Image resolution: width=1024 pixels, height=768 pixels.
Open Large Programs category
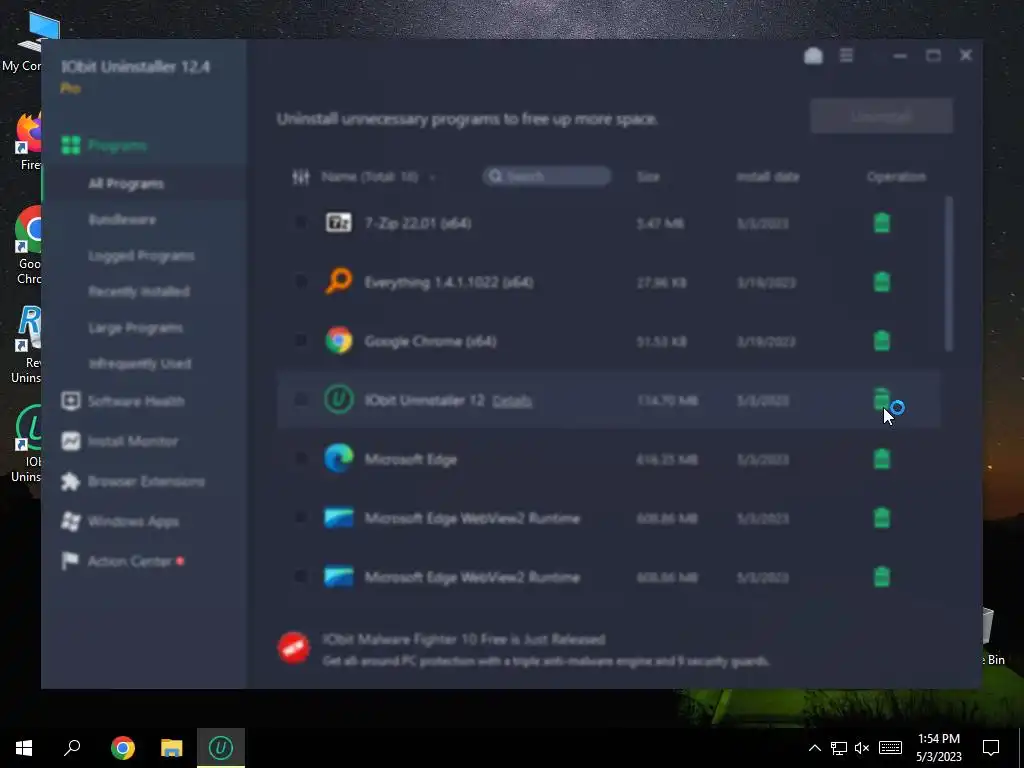(x=135, y=327)
